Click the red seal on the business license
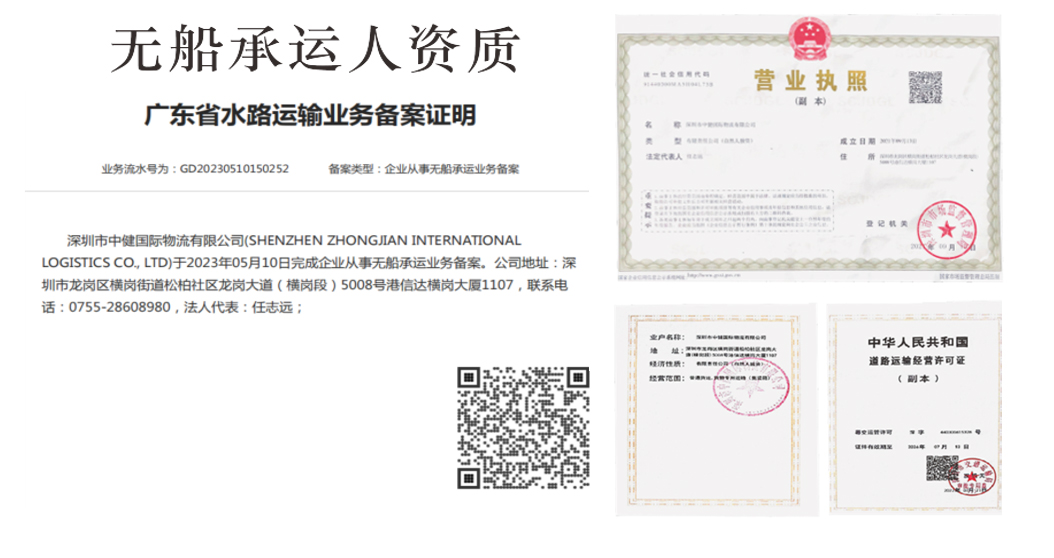 (946, 230)
